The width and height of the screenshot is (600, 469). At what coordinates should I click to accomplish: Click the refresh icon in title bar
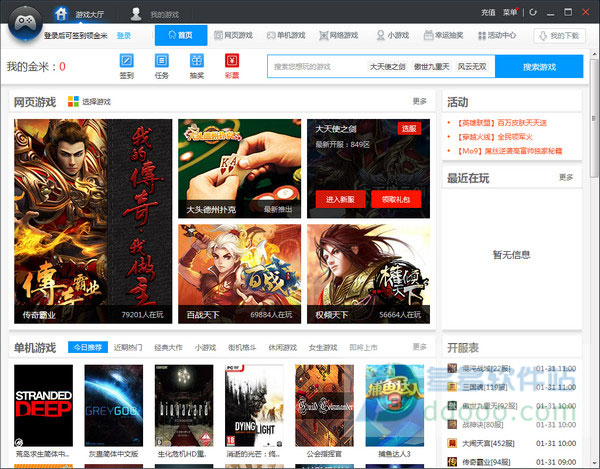[533, 12]
